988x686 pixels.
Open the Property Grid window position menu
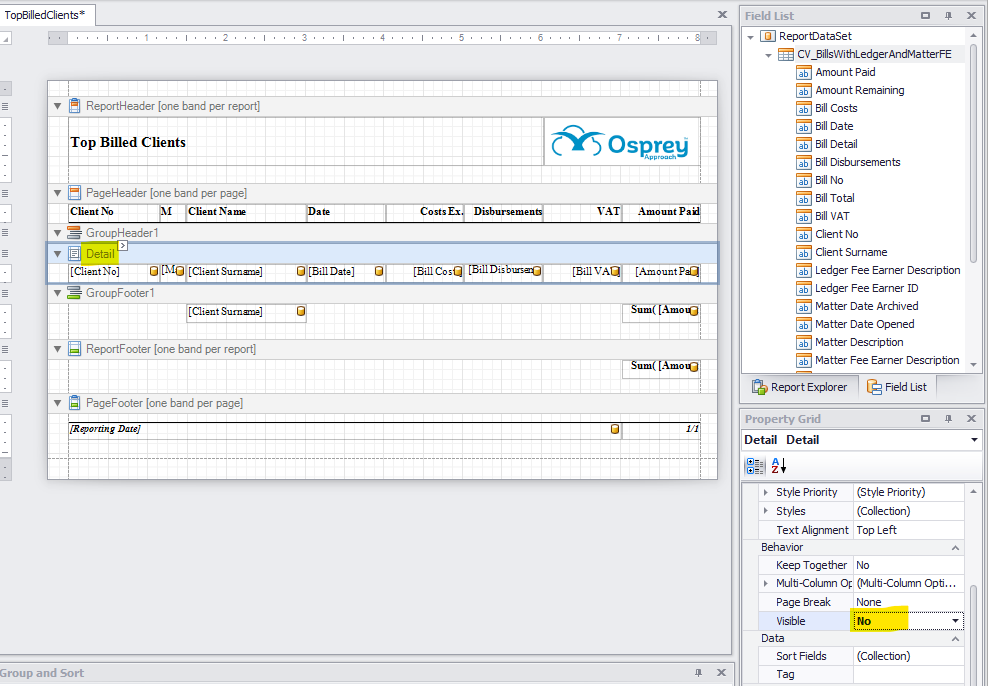coord(926,419)
